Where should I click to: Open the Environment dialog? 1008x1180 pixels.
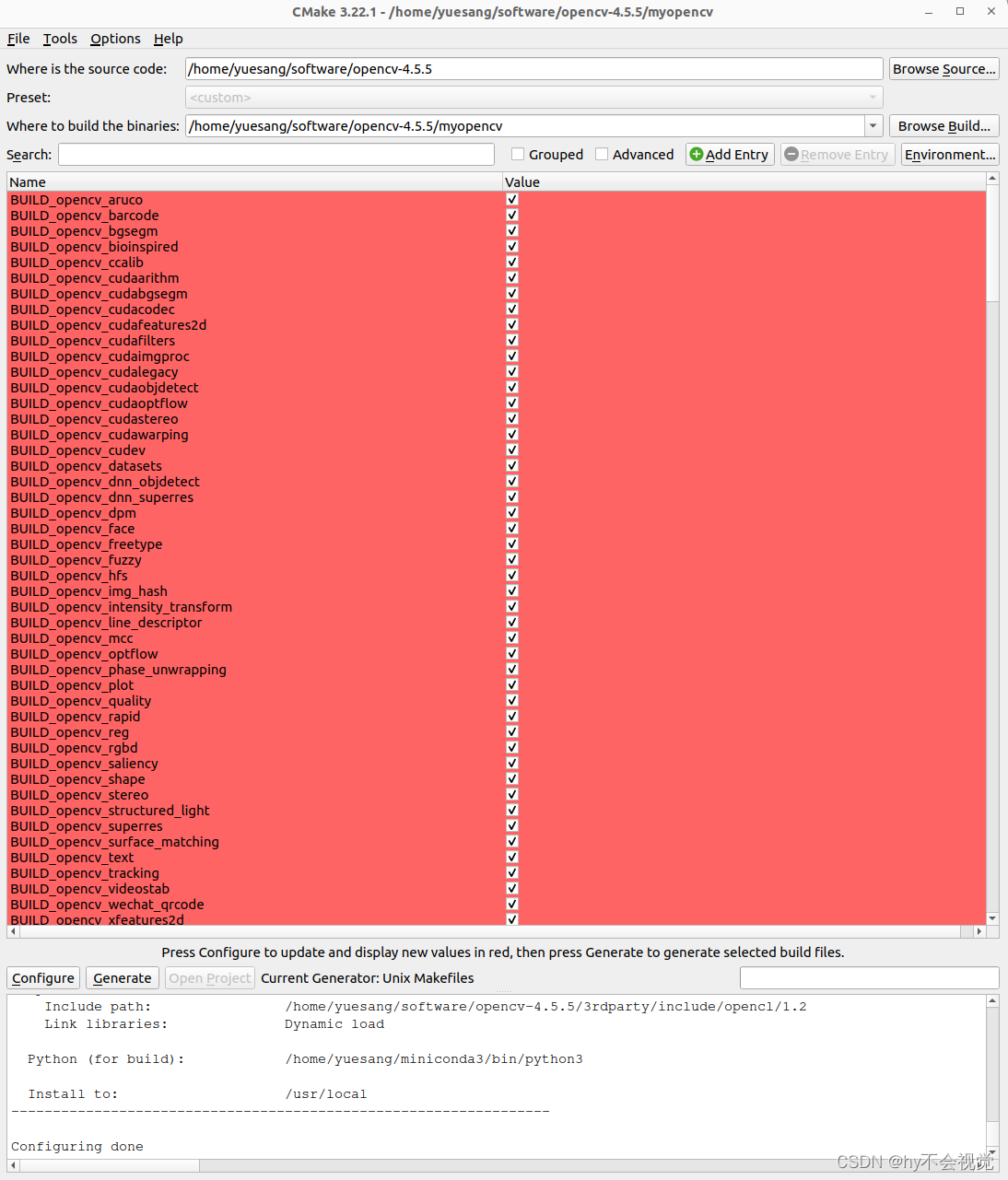949,154
